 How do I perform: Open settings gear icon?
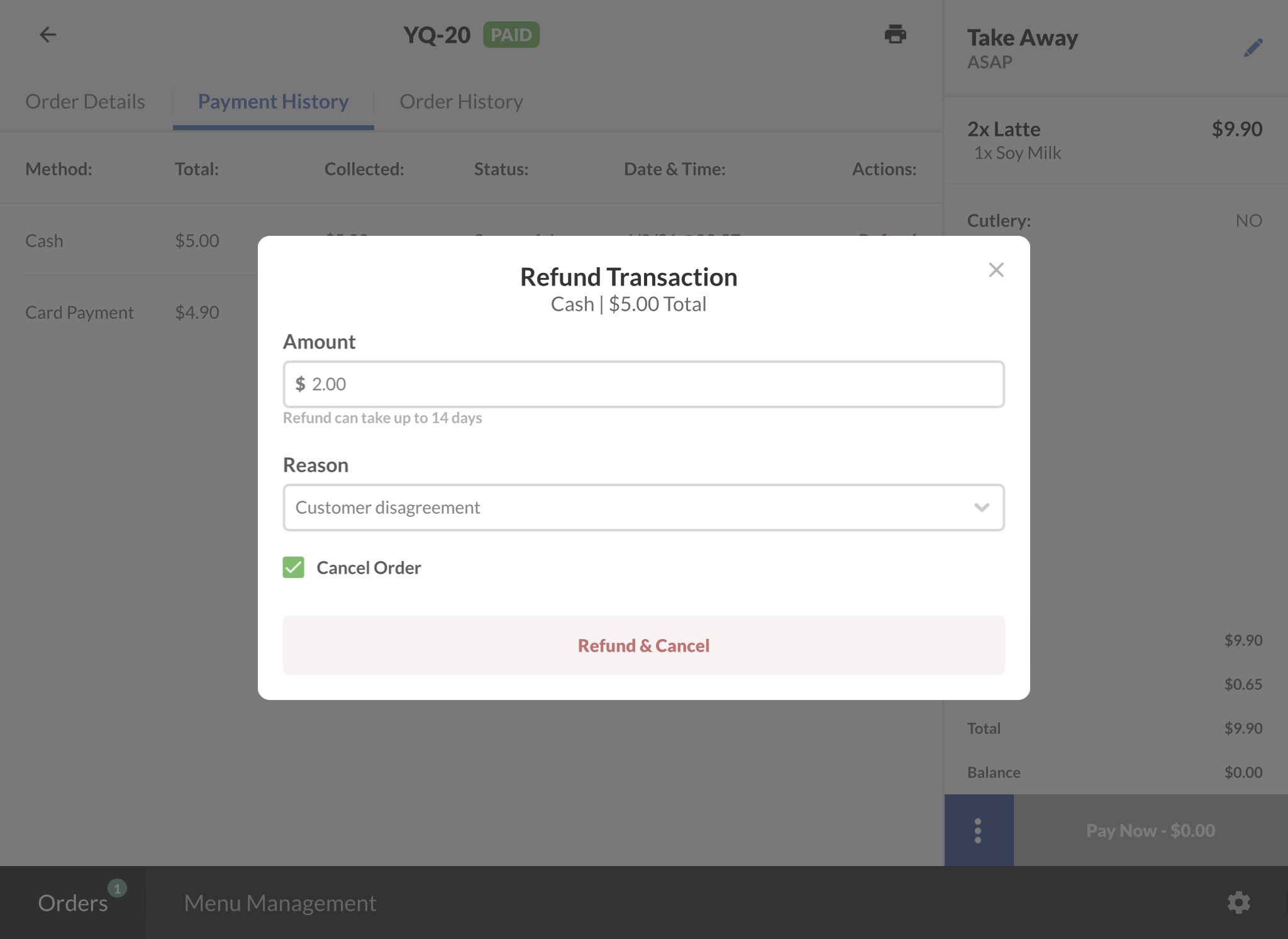(x=1238, y=903)
